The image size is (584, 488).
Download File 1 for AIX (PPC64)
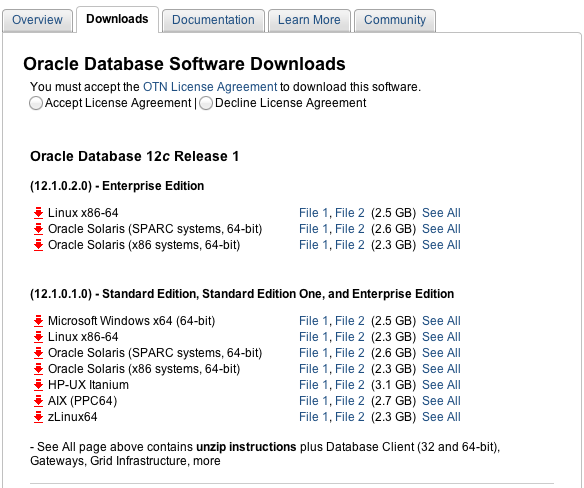click(x=314, y=401)
